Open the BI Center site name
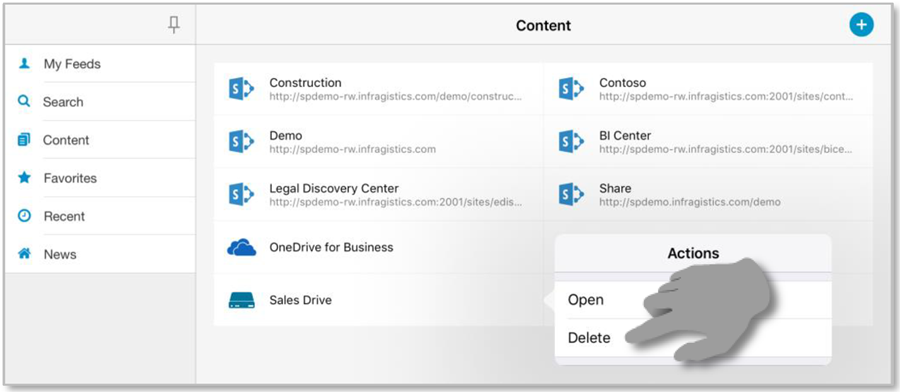Image resolution: width=900 pixels, height=392 pixels. point(625,135)
